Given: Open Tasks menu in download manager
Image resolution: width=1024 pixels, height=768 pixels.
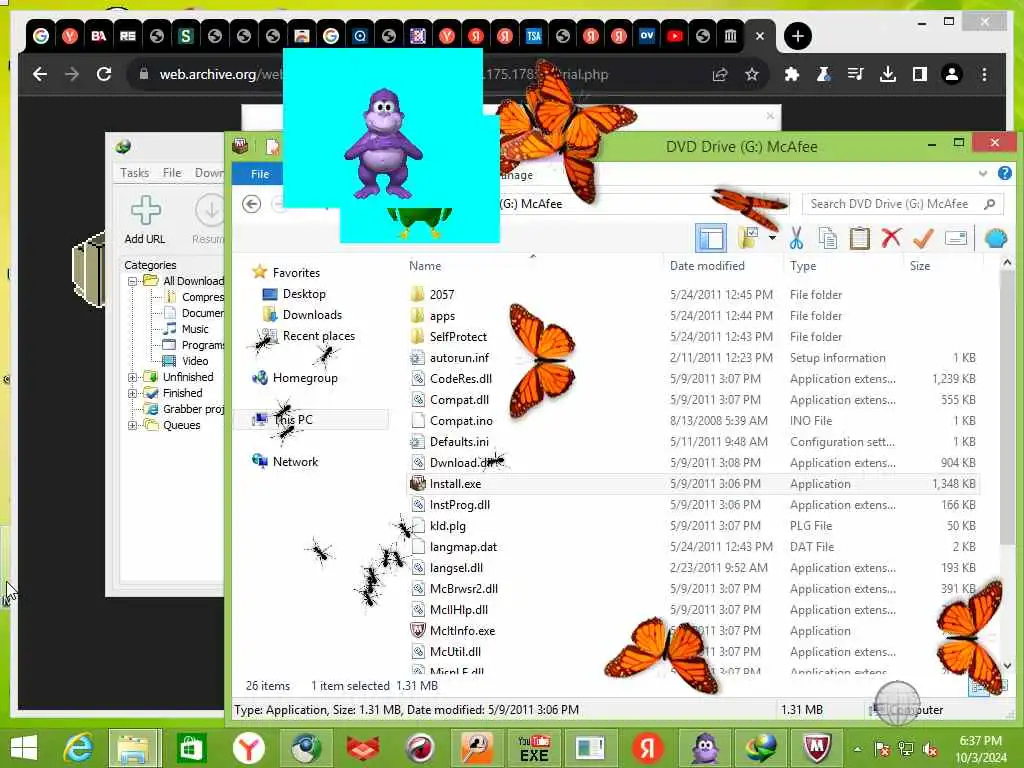Looking at the screenshot, I should click(x=135, y=172).
